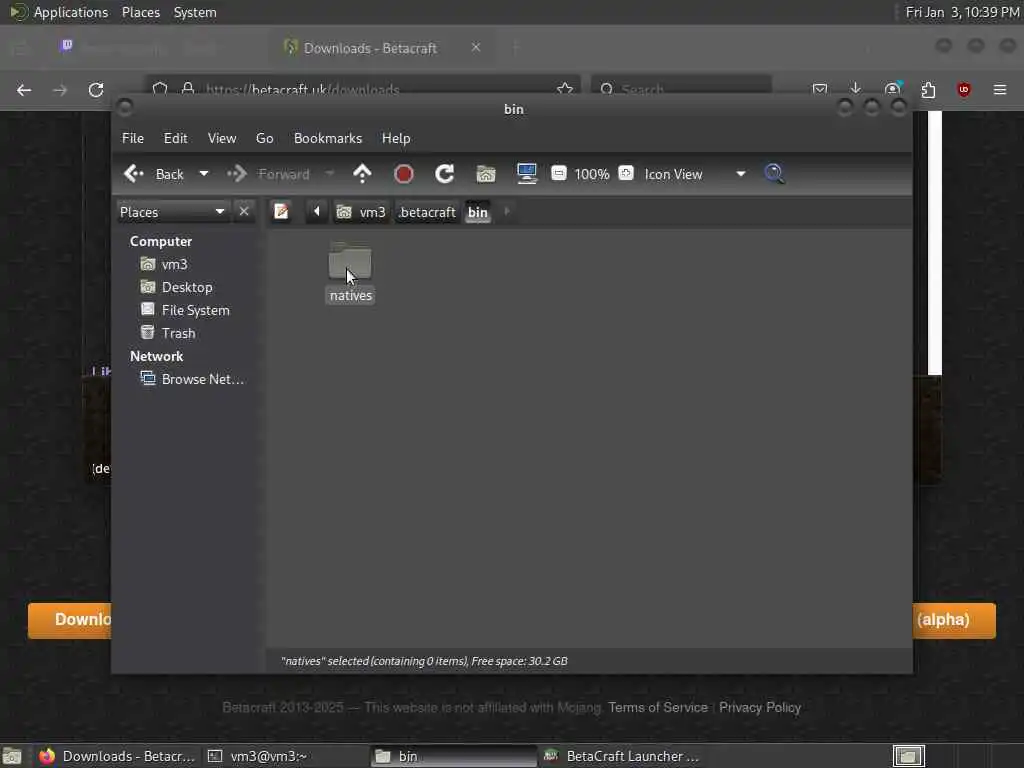Switch to Downloads - Betacraft taskbar item
The image size is (1024, 768).
(x=118, y=756)
